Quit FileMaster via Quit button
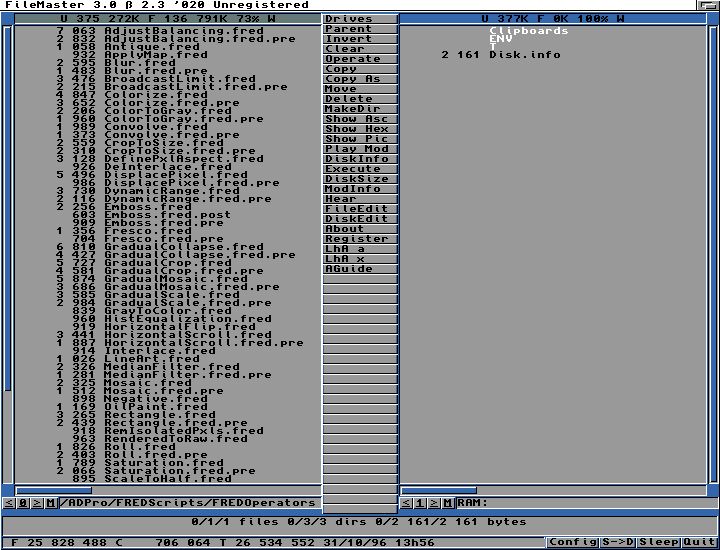The height and width of the screenshot is (550, 720). (698, 542)
